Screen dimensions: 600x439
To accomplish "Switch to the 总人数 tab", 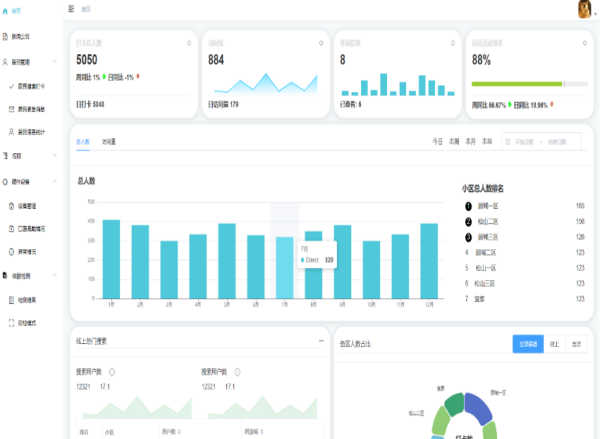I will pyautogui.click(x=82, y=142).
